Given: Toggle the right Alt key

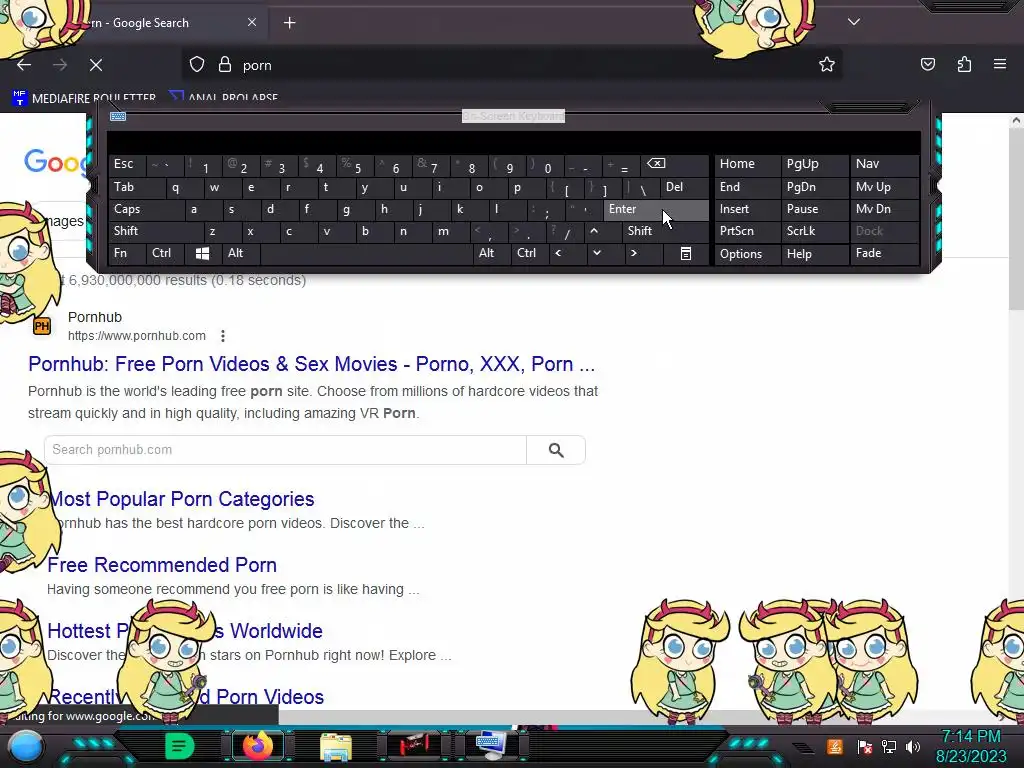Looking at the screenshot, I should pyautogui.click(x=491, y=253).
